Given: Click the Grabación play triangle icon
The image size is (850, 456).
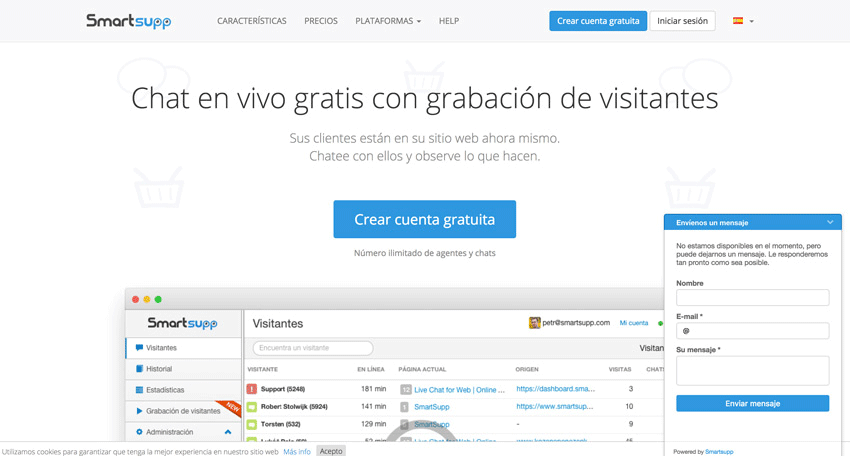Looking at the screenshot, I should pos(139,411).
